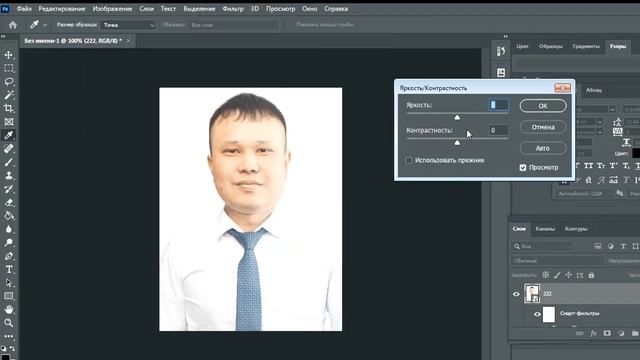The height and width of the screenshot is (360, 640).
Task: Open the Sample layers dropdown in options bar
Action: coord(234,25)
